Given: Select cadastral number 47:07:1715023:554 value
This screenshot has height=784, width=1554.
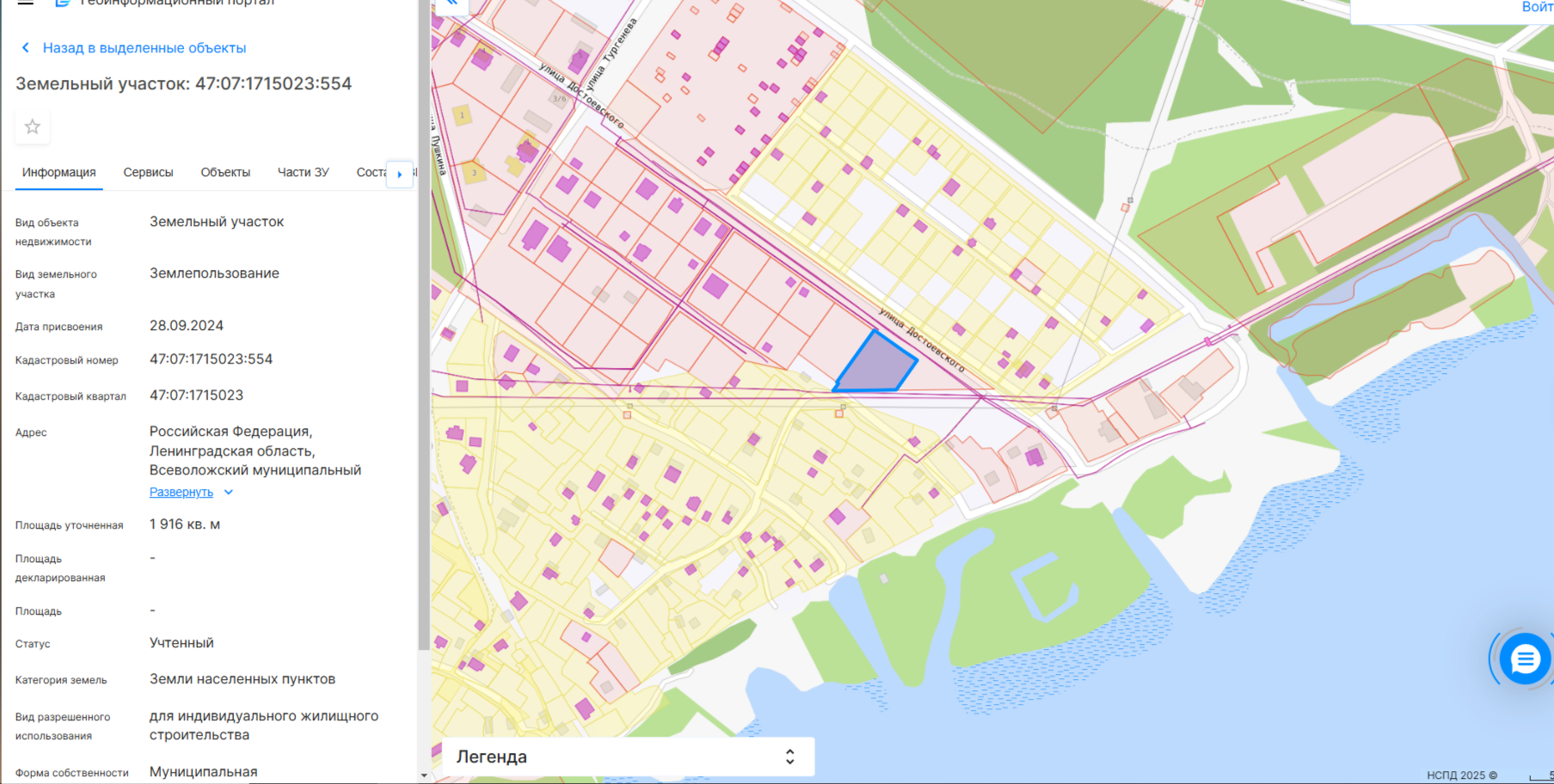Looking at the screenshot, I should (211, 359).
